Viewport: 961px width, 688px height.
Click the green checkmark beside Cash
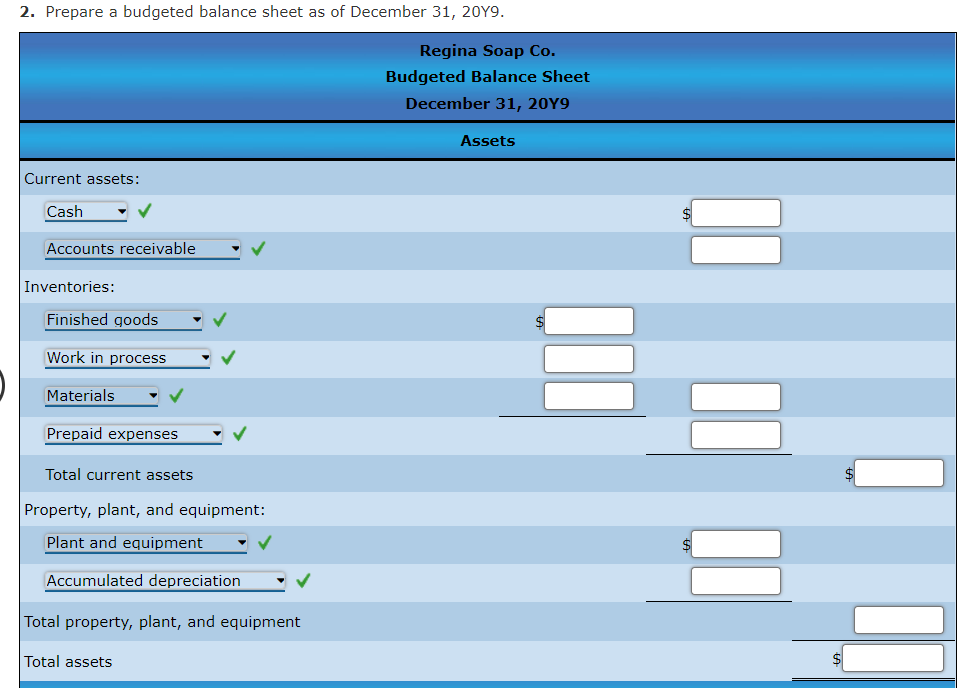tap(145, 211)
